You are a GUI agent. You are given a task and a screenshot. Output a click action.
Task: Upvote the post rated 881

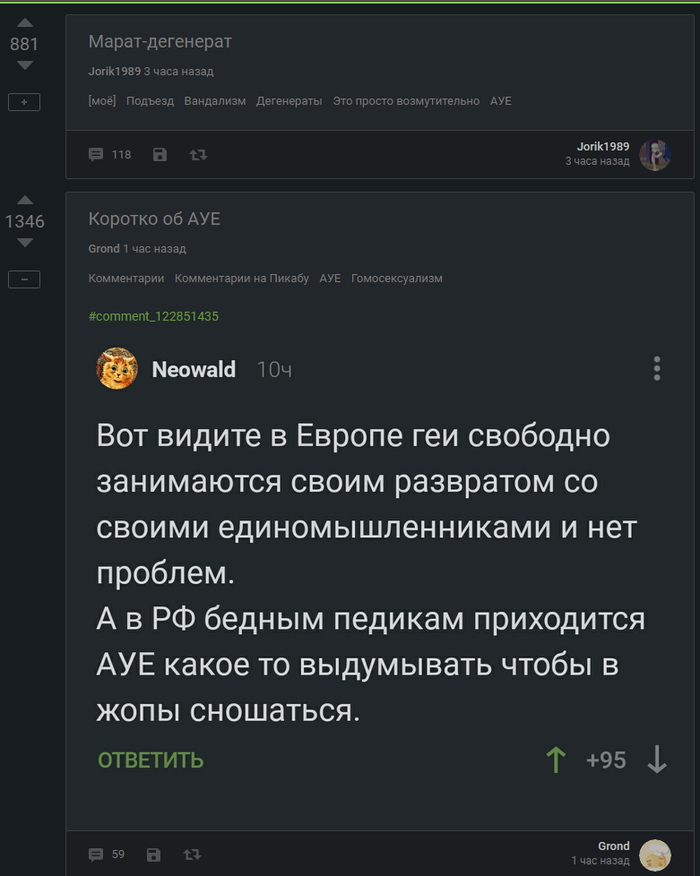[x=25, y=23]
